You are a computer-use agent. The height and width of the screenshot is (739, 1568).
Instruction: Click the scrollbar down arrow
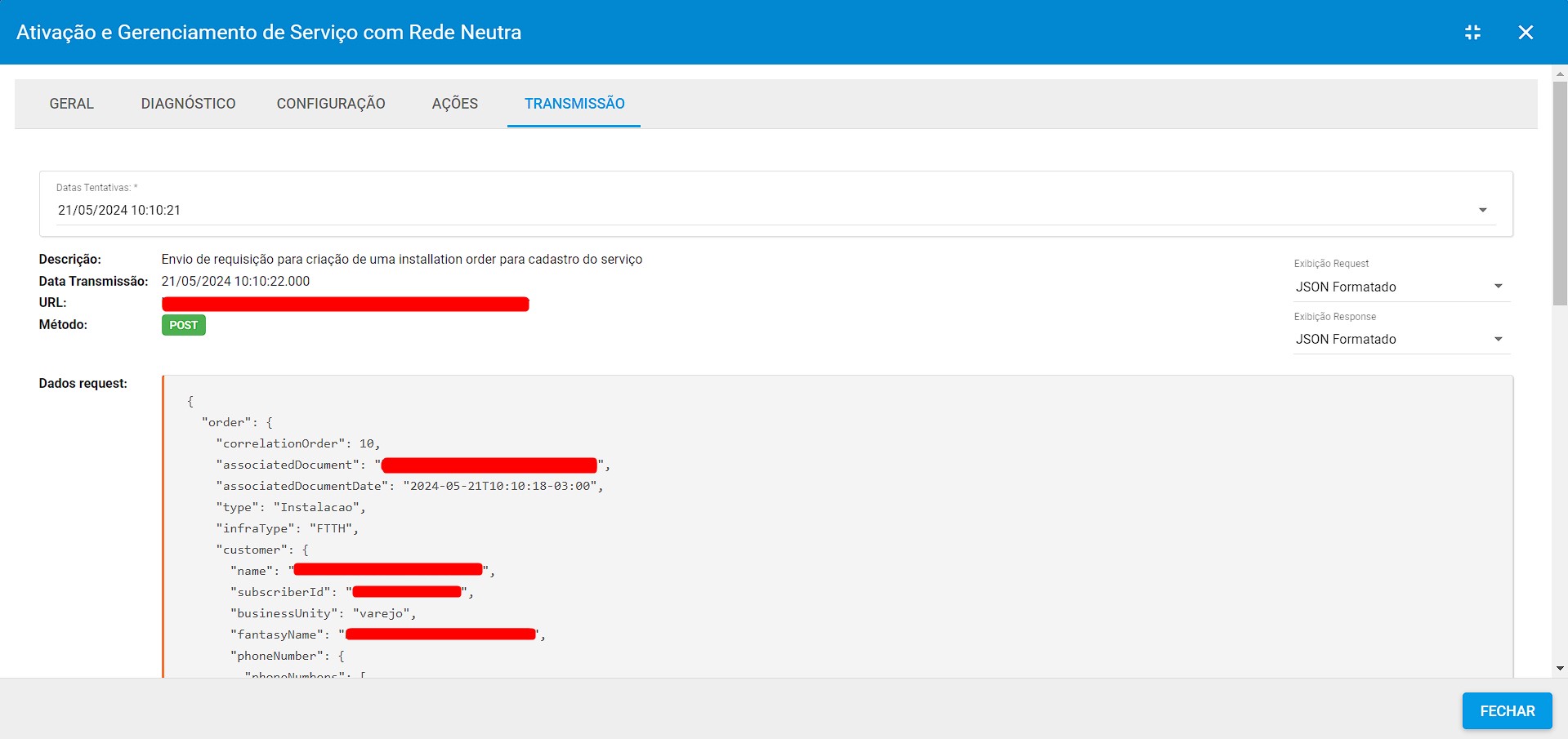pos(1560,668)
